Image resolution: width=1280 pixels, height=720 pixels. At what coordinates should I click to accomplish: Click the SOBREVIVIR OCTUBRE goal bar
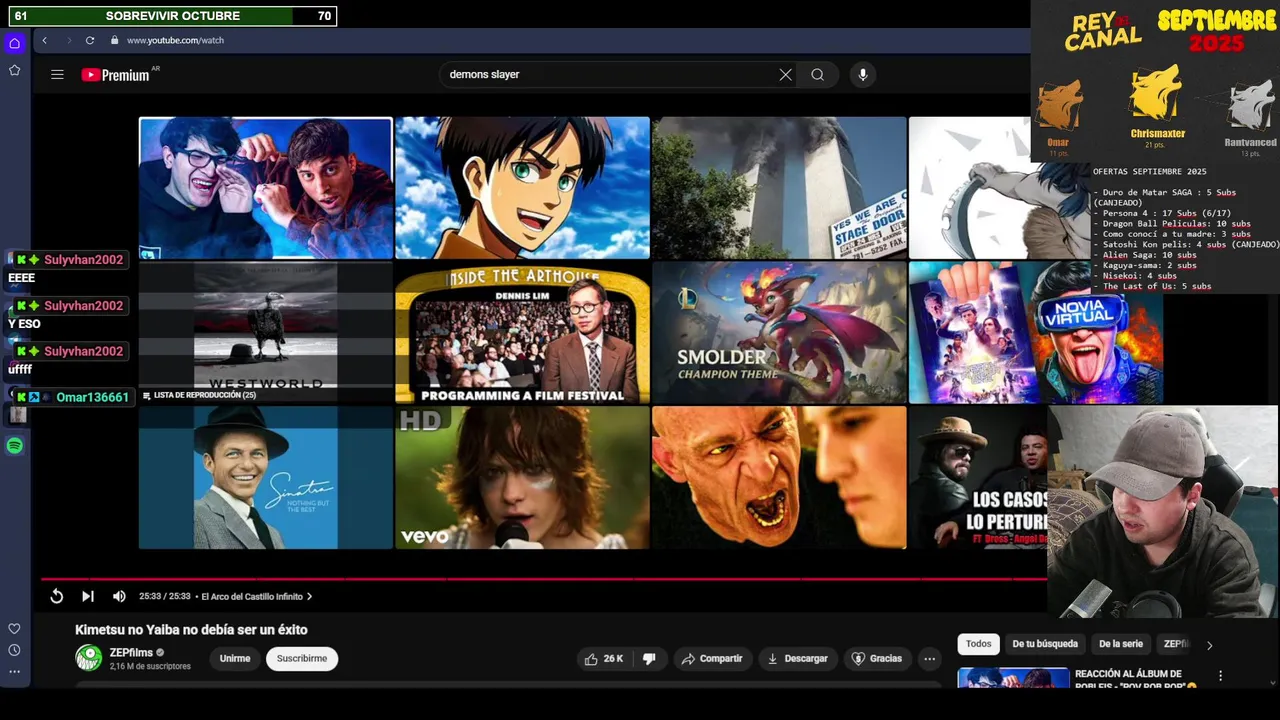tap(173, 16)
